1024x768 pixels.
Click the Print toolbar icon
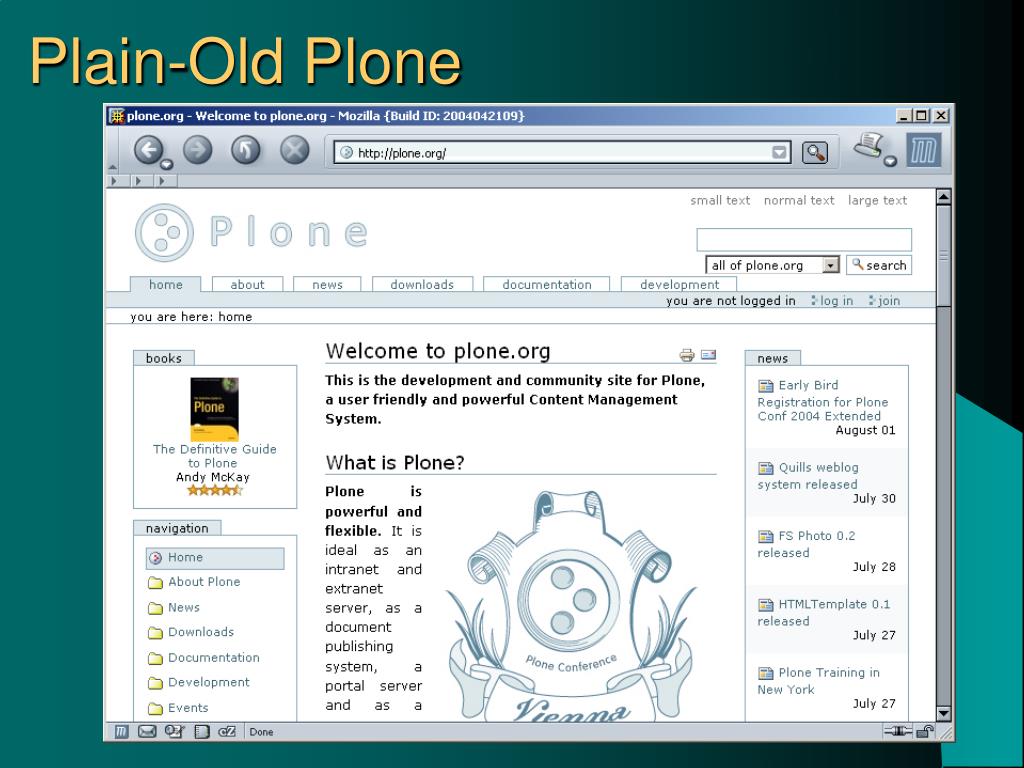(869, 144)
